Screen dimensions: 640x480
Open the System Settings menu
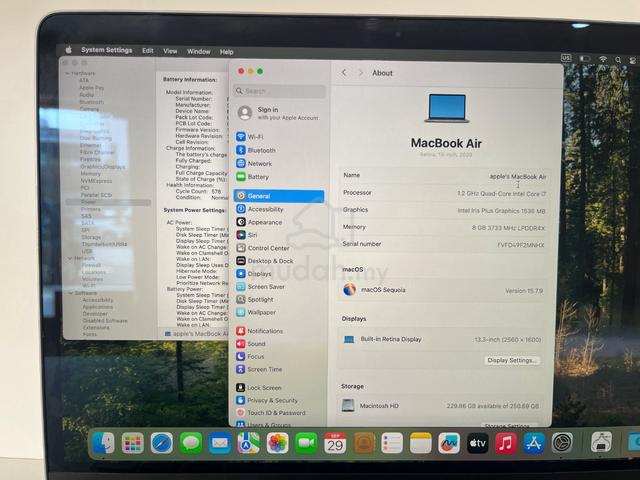(107, 50)
